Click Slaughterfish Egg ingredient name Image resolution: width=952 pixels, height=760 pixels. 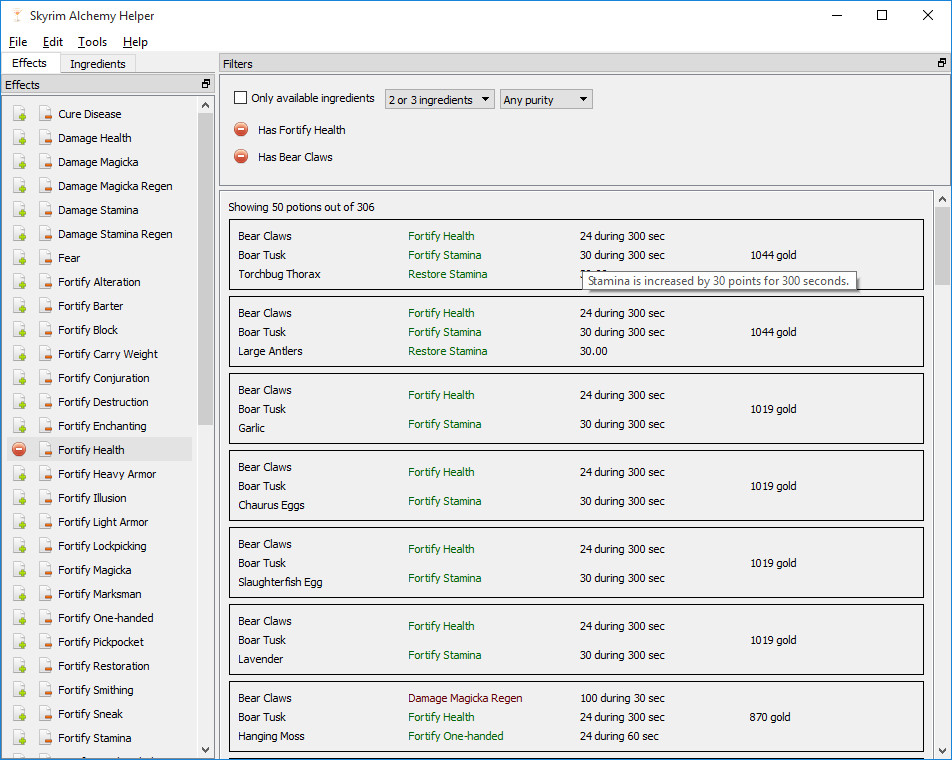(x=280, y=582)
